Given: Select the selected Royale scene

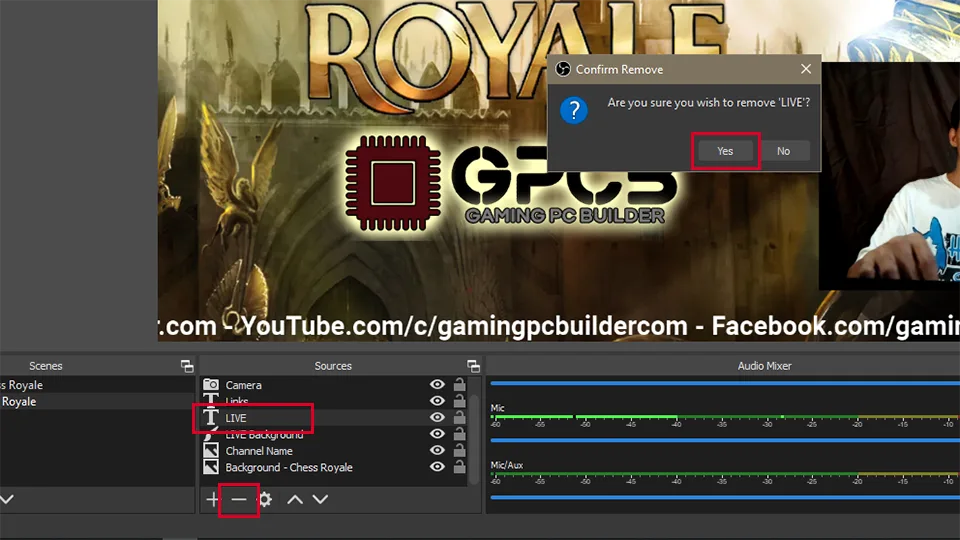Looking at the screenshot, I should [97, 402].
